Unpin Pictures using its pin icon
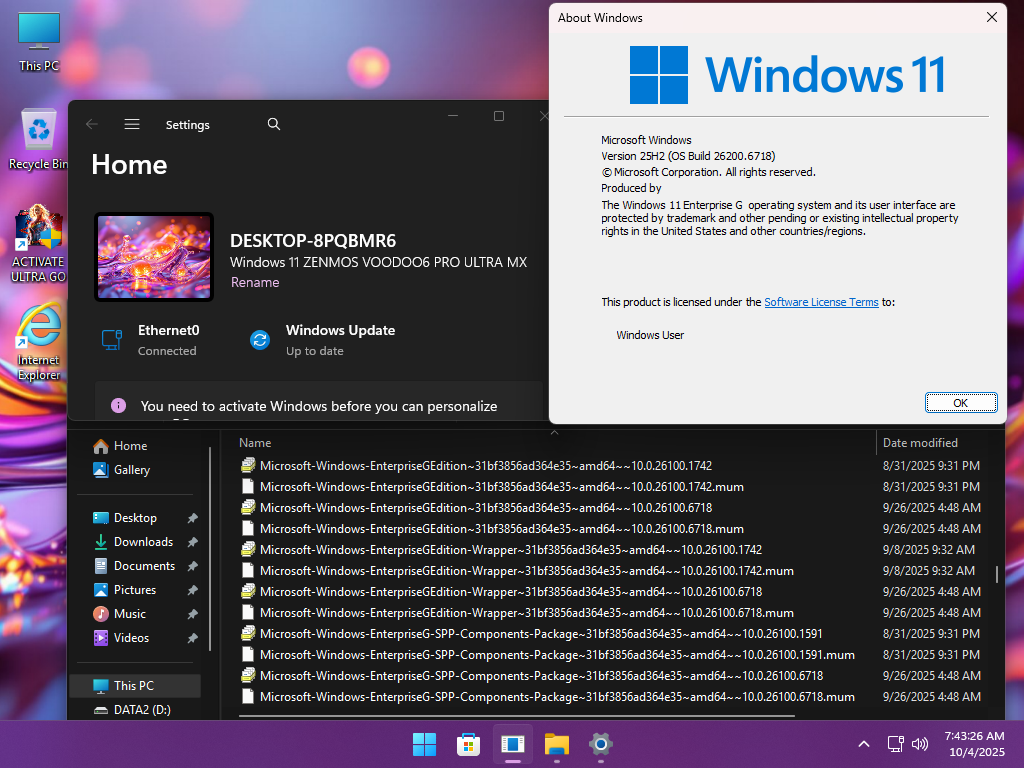Viewport: 1024px width, 768px height. [x=192, y=590]
